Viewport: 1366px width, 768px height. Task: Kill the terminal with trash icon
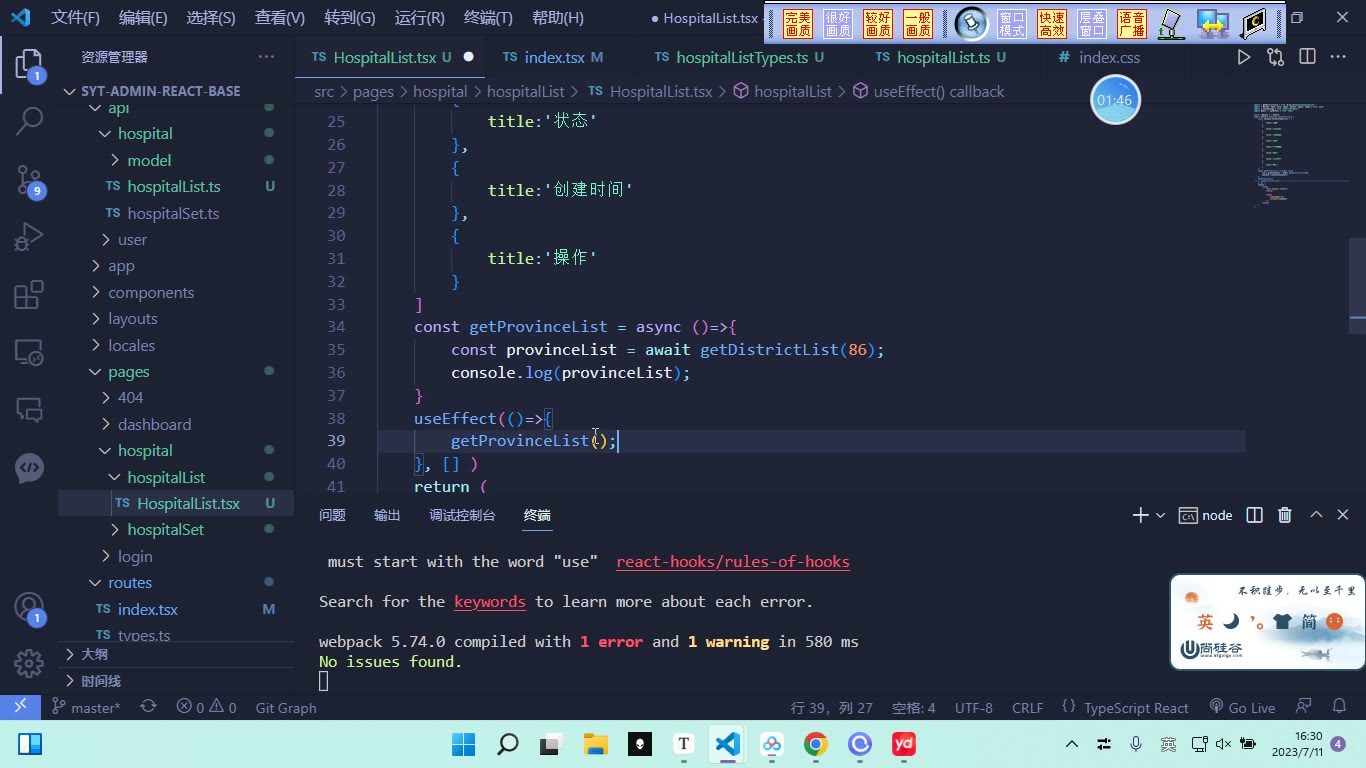(1285, 515)
